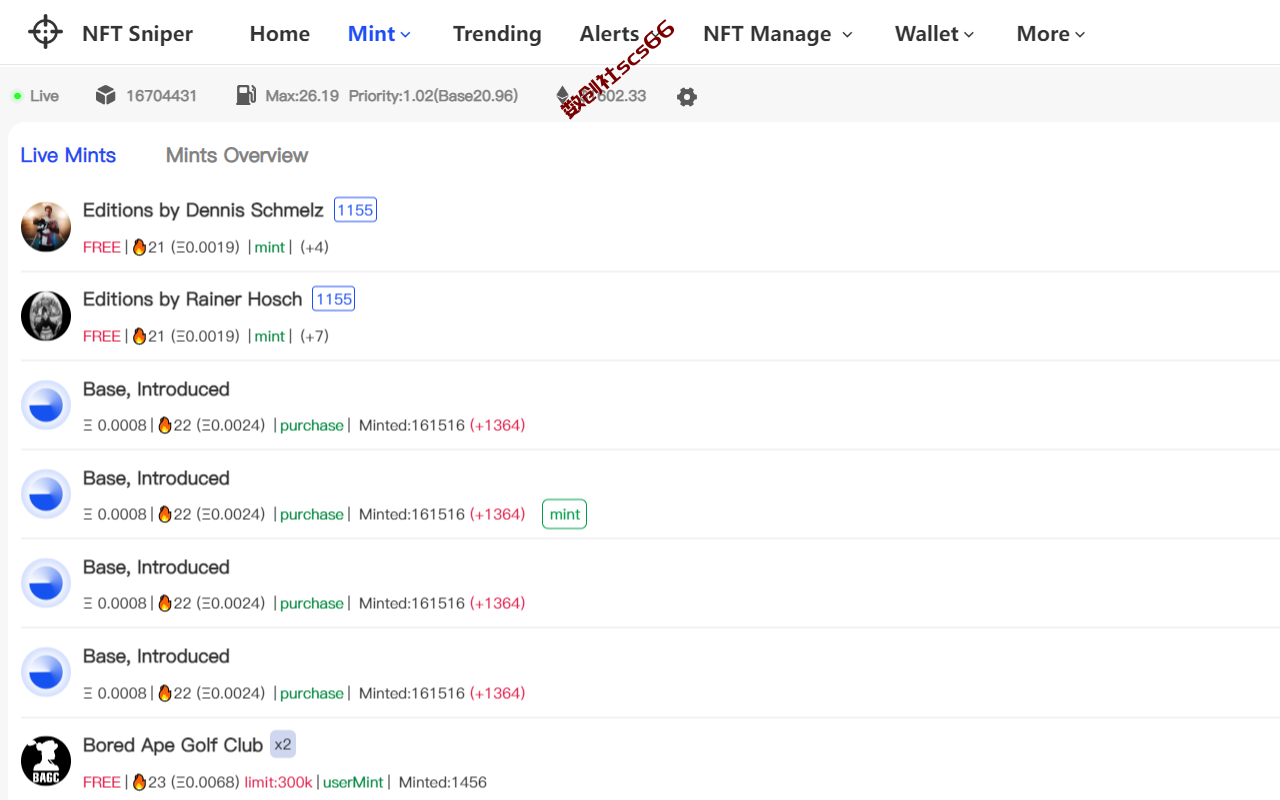Click fire icon in Dennis Schmelz row

coord(139,247)
